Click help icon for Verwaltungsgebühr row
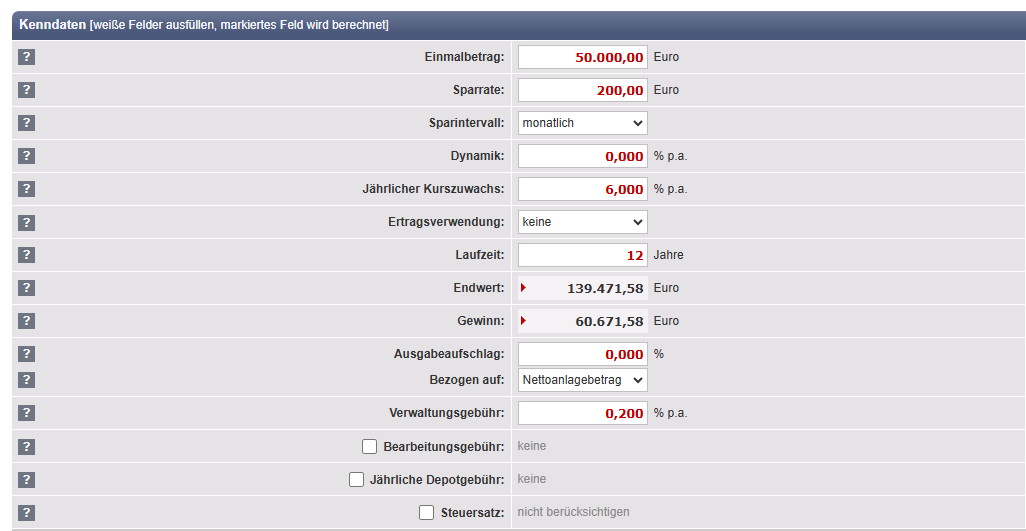Screen dimensions: 1026x531 pyautogui.click(x=26, y=413)
